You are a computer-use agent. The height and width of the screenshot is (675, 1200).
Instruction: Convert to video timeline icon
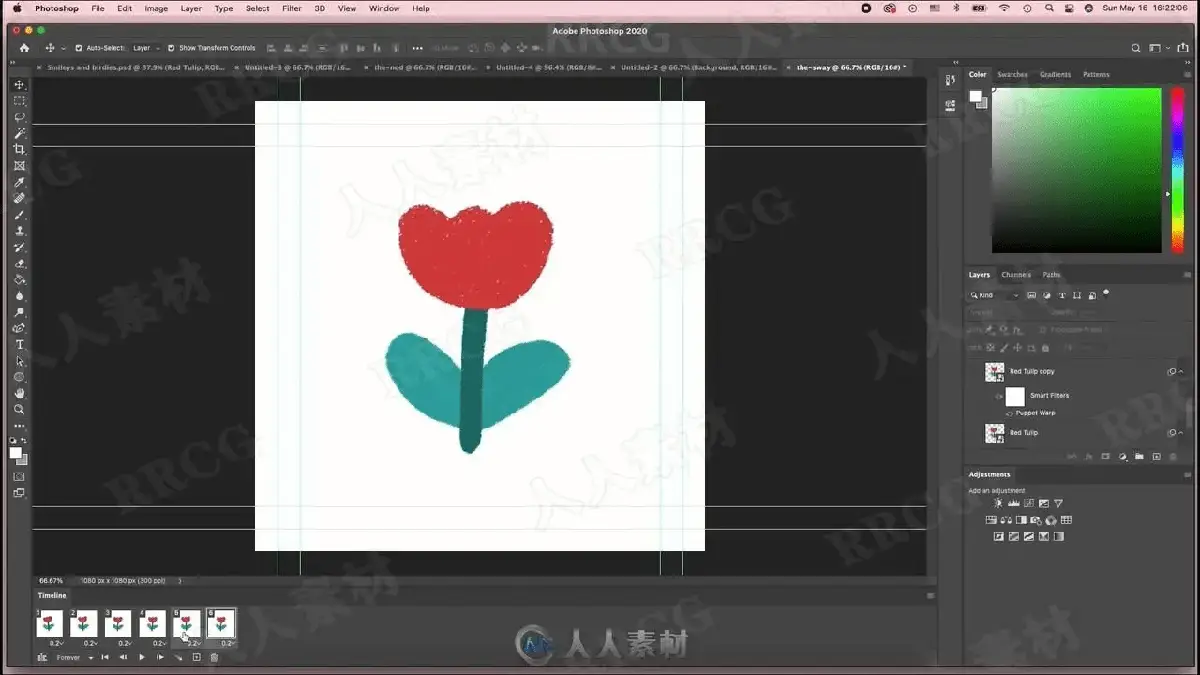pyautogui.click(x=42, y=657)
